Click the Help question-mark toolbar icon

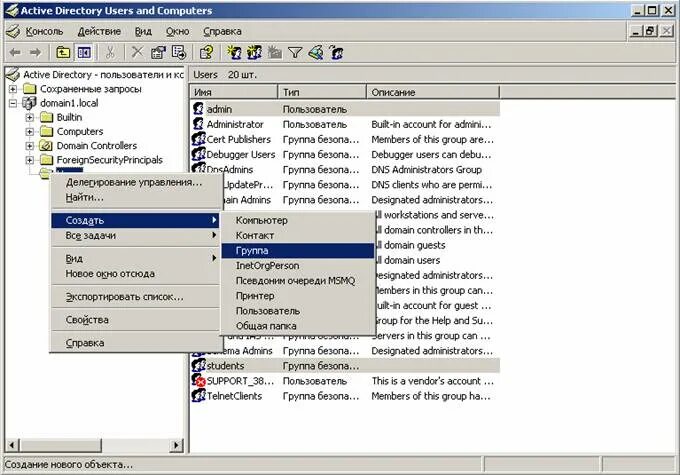(206, 53)
